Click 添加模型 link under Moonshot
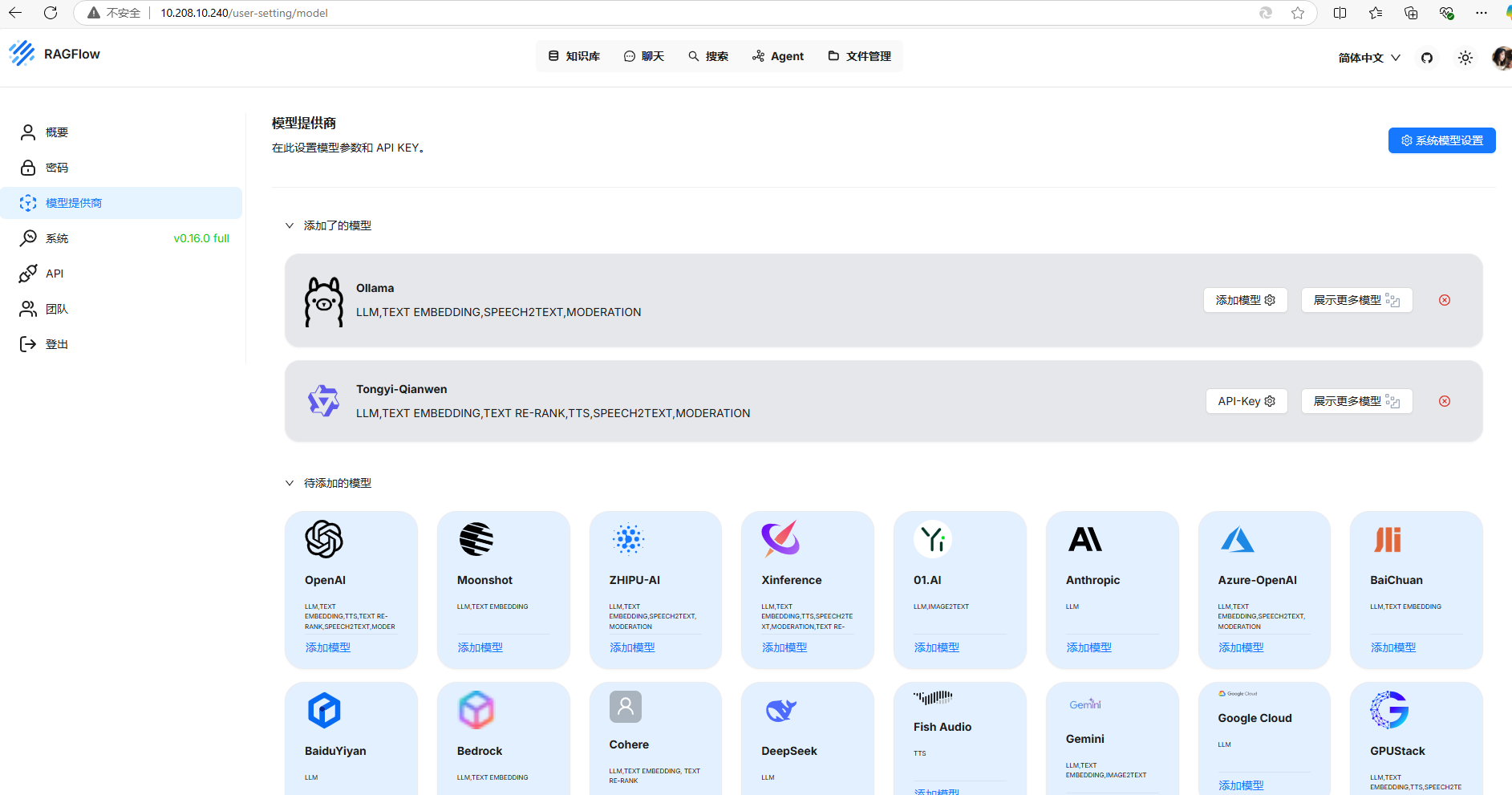The image size is (1512, 795). point(480,647)
